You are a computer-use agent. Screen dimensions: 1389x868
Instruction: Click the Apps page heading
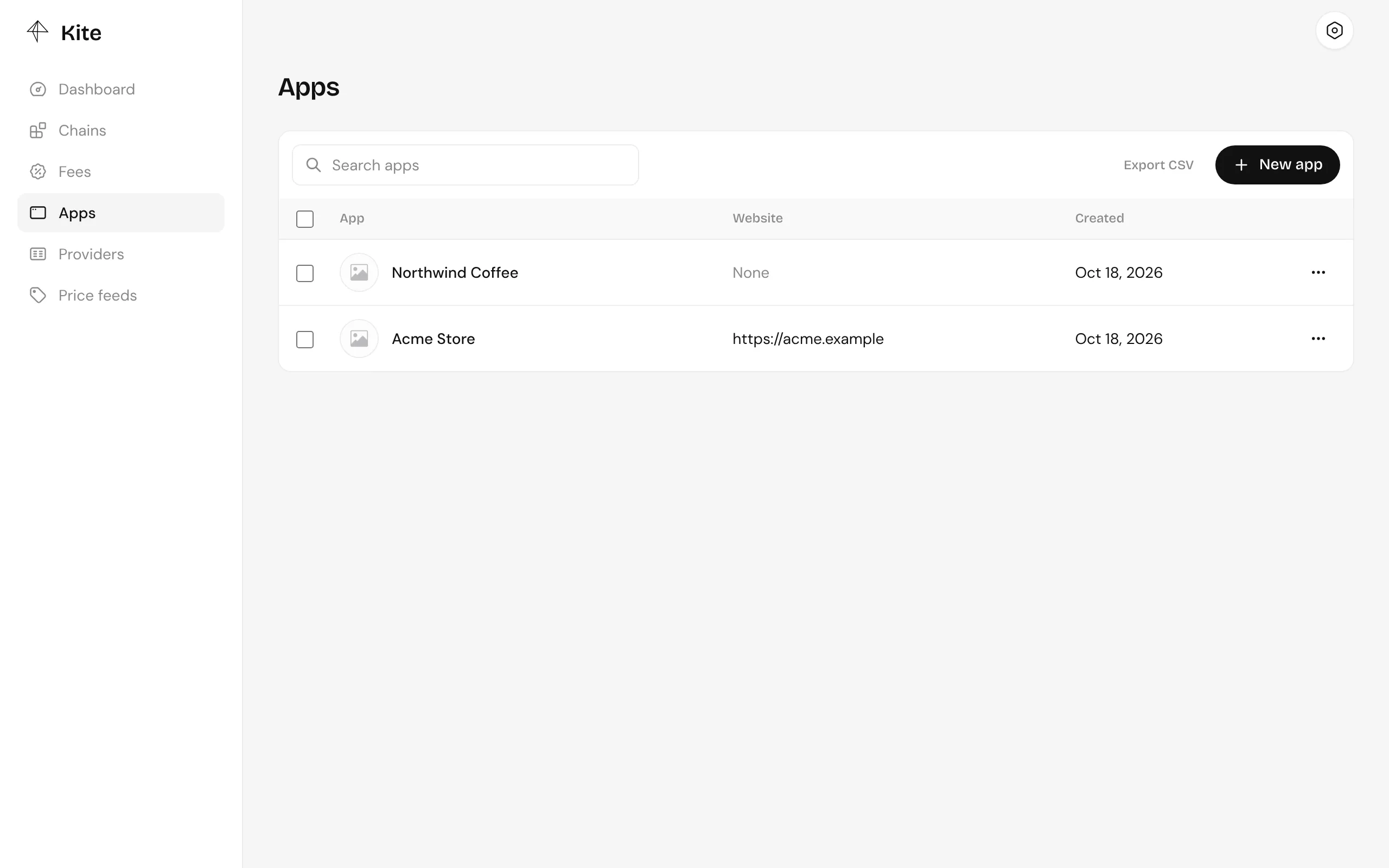[x=309, y=87]
